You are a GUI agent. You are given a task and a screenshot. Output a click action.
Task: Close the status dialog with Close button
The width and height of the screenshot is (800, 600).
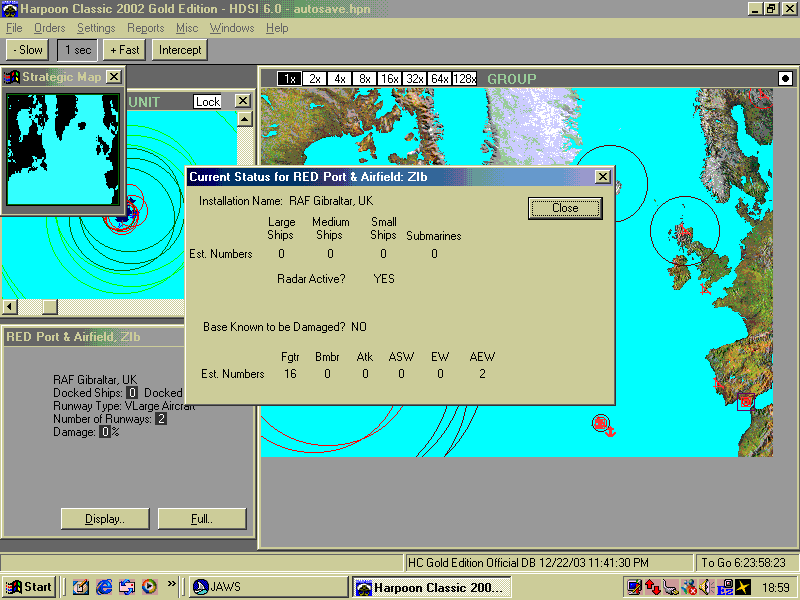pos(565,208)
